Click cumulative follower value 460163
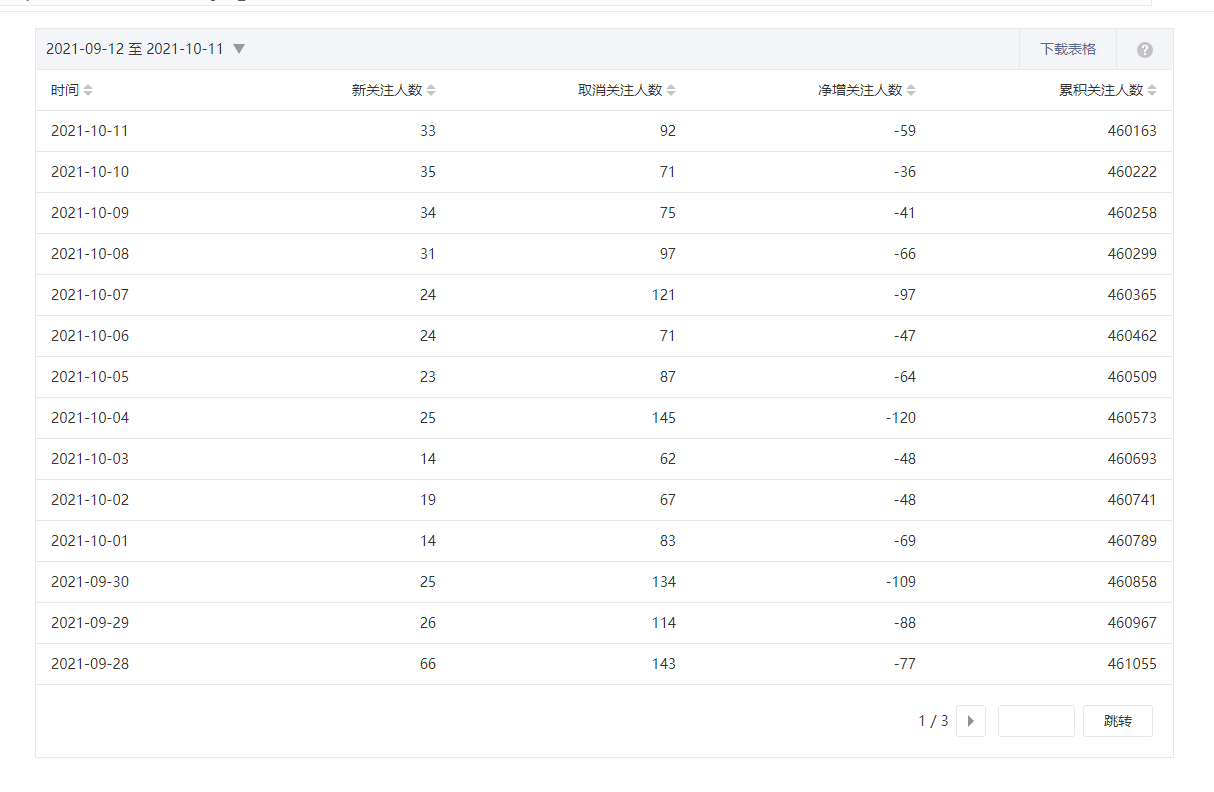1214x792 pixels. tap(1131, 131)
